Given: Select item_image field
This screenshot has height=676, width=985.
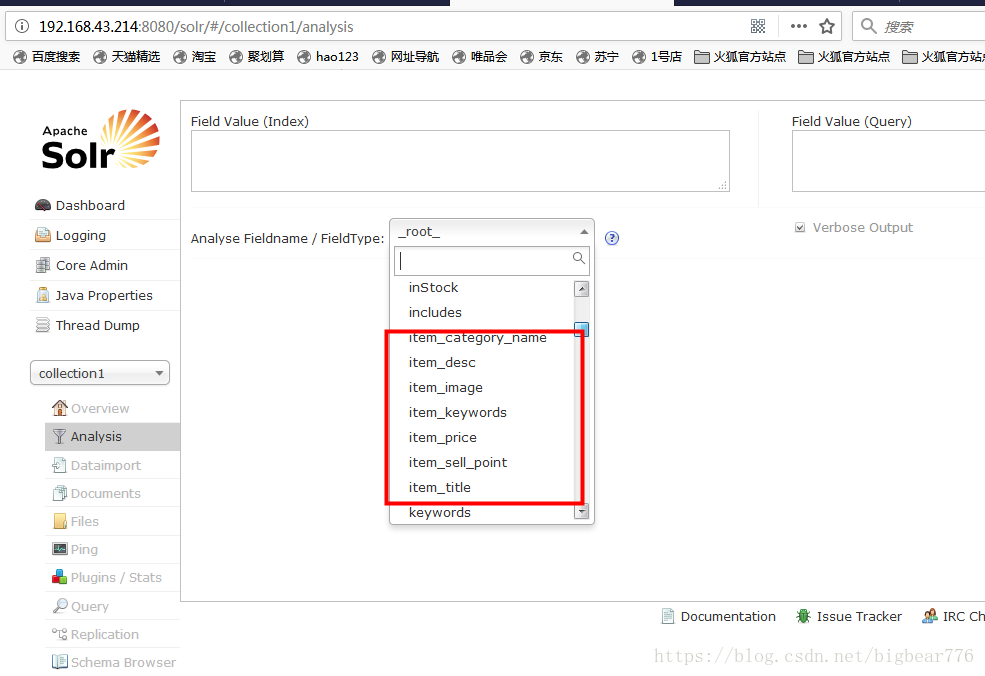Looking at the screenshot, I should coord(445,388).
